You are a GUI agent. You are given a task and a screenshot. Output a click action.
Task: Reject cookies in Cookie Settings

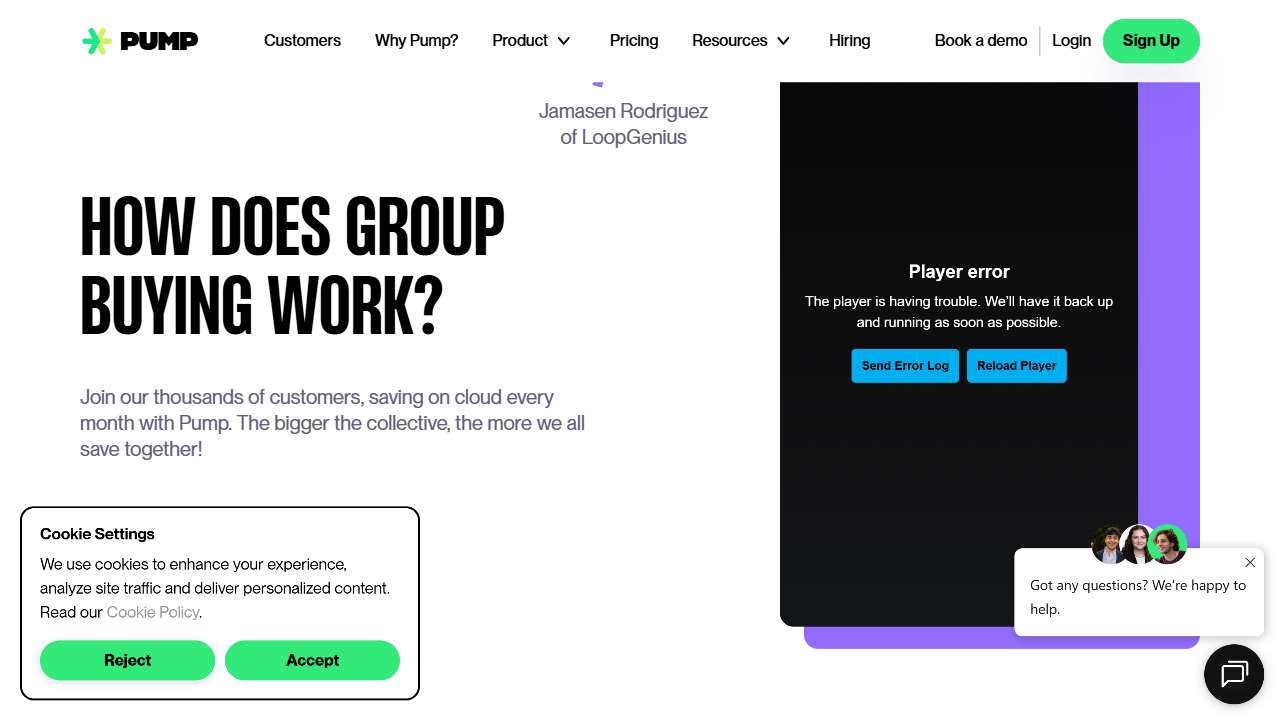click(x=127, y=660)
